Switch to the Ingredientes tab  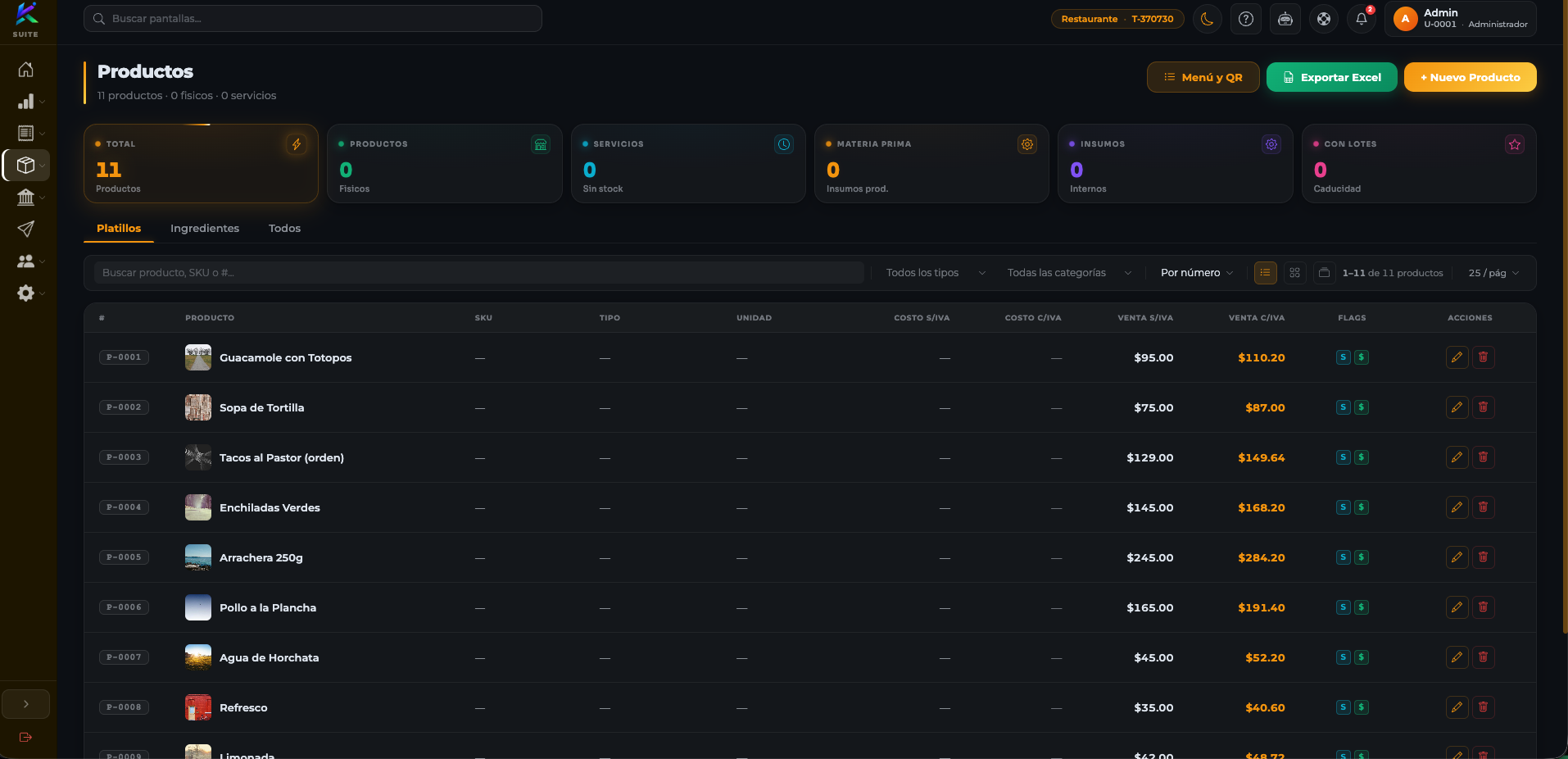tap(205, 229)
